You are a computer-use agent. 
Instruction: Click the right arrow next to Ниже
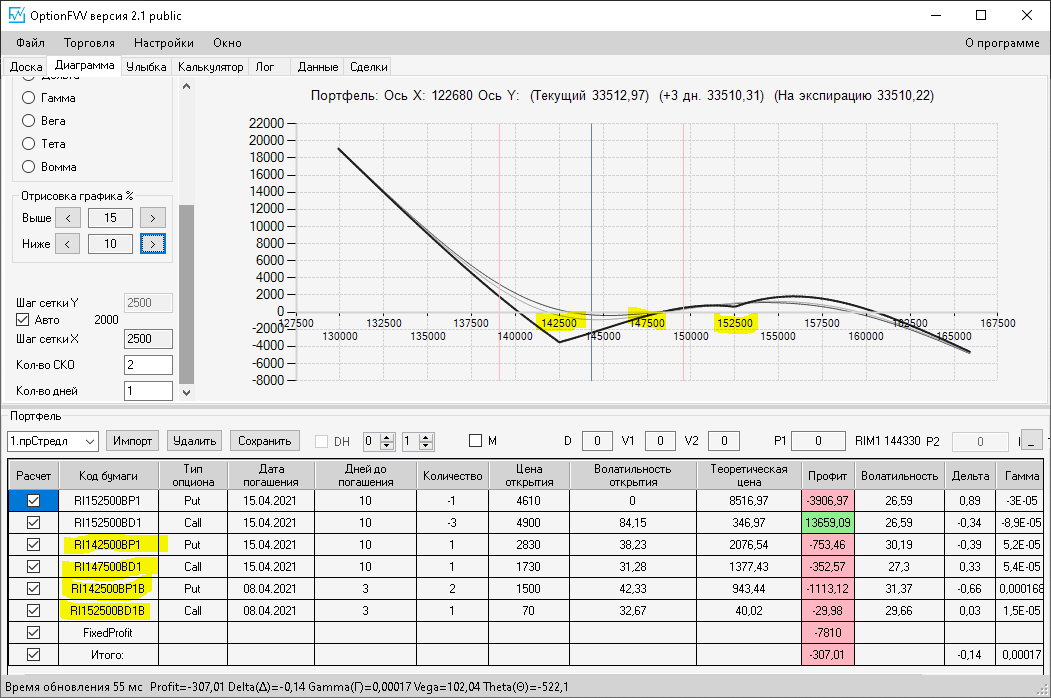(153, 244)
